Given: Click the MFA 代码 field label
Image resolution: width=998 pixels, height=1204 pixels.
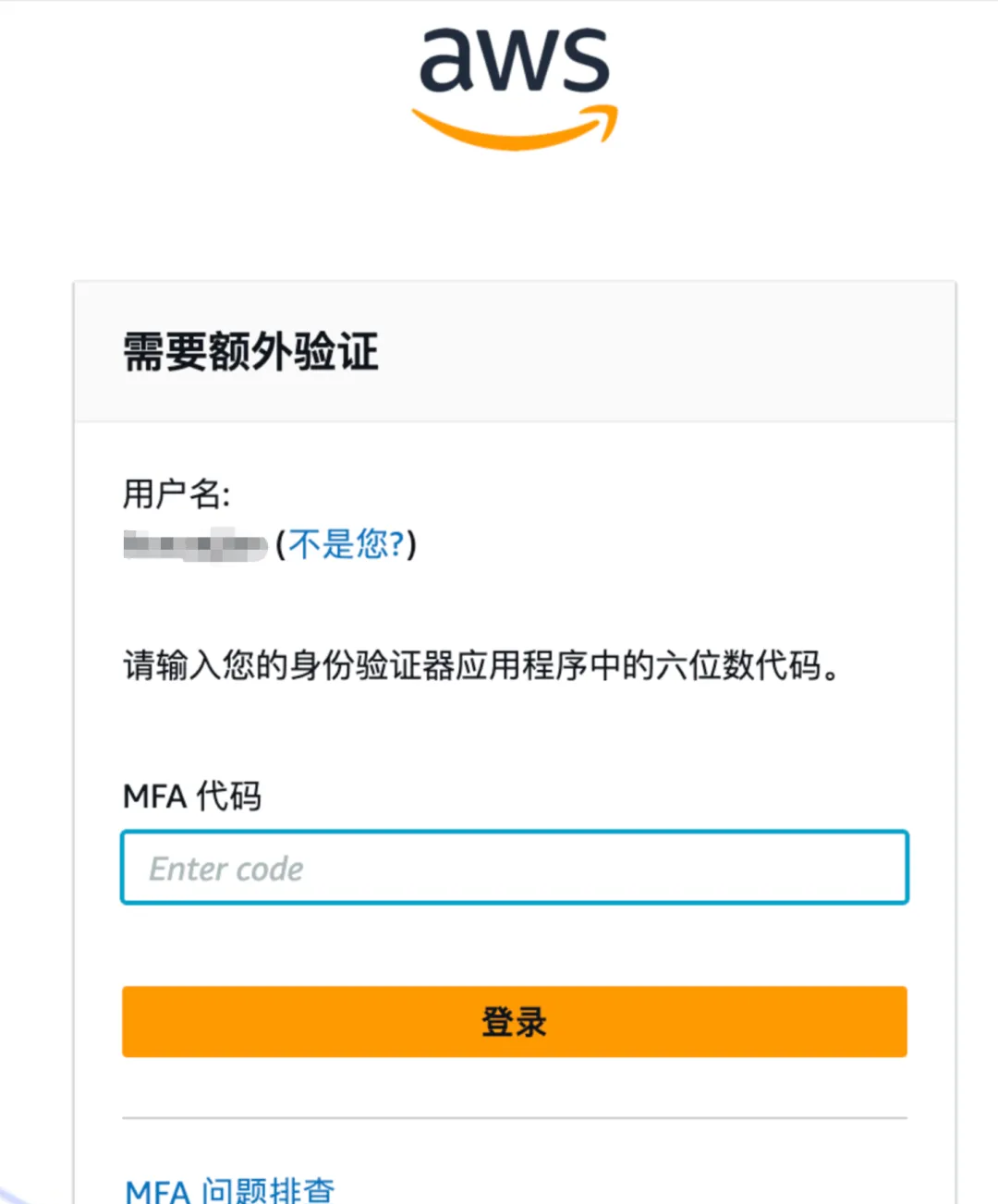Looking at the screenshot, I should 193,796.
